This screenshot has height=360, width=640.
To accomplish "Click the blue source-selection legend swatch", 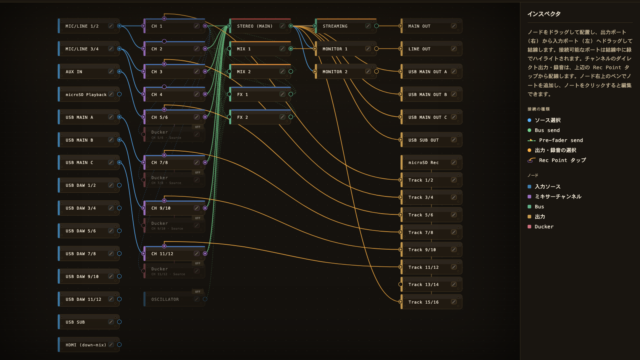I will click(x=529, y=120).
